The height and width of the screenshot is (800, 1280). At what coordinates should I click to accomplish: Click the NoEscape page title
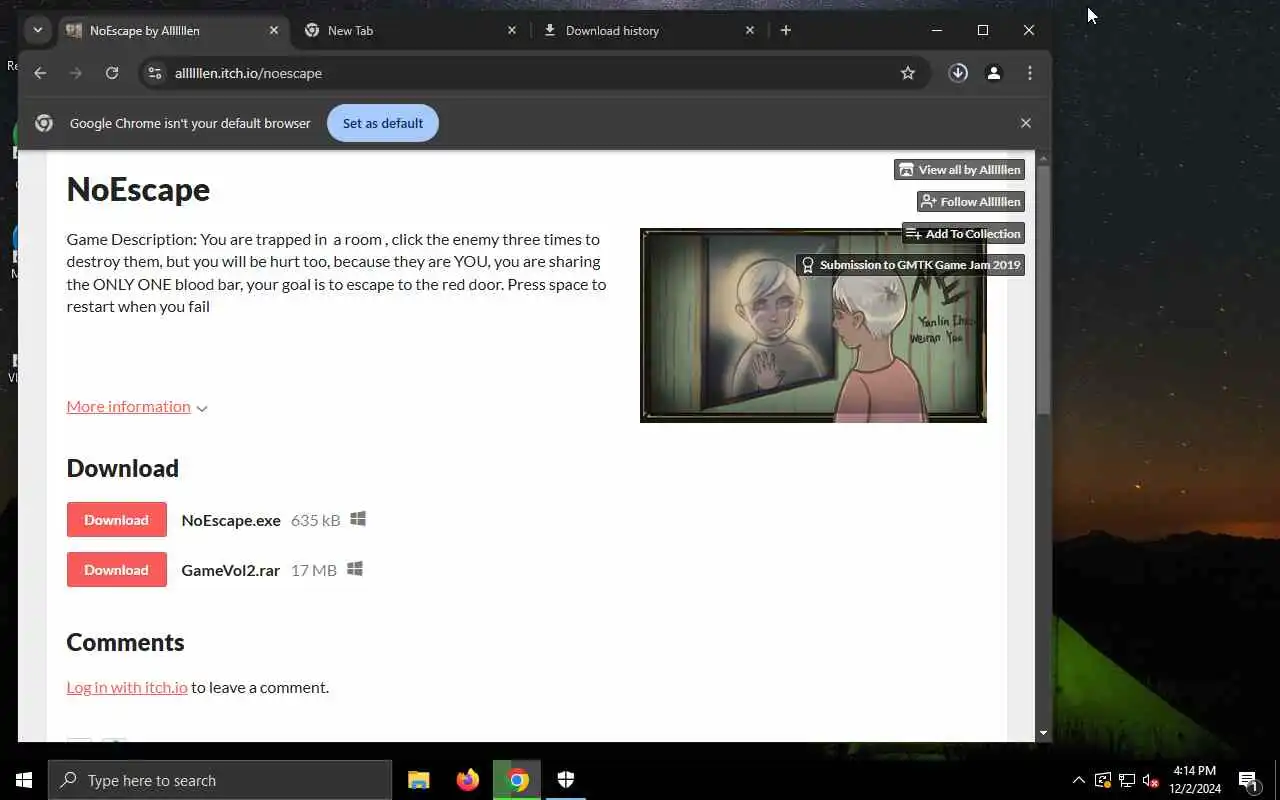138,189
